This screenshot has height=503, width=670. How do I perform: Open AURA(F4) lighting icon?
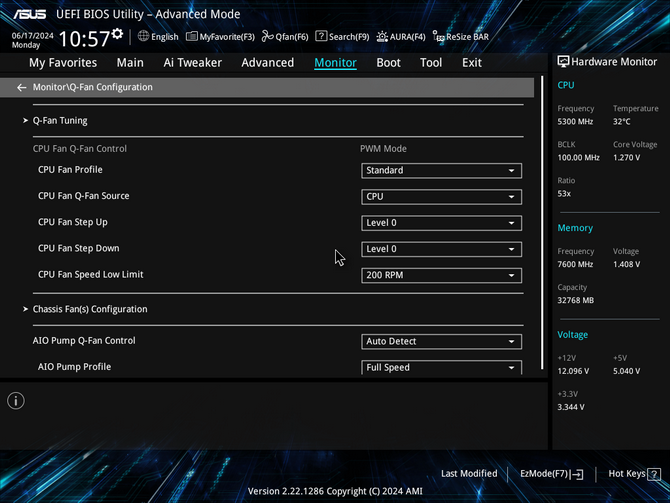pyautogui.click(x=382, y=37)
